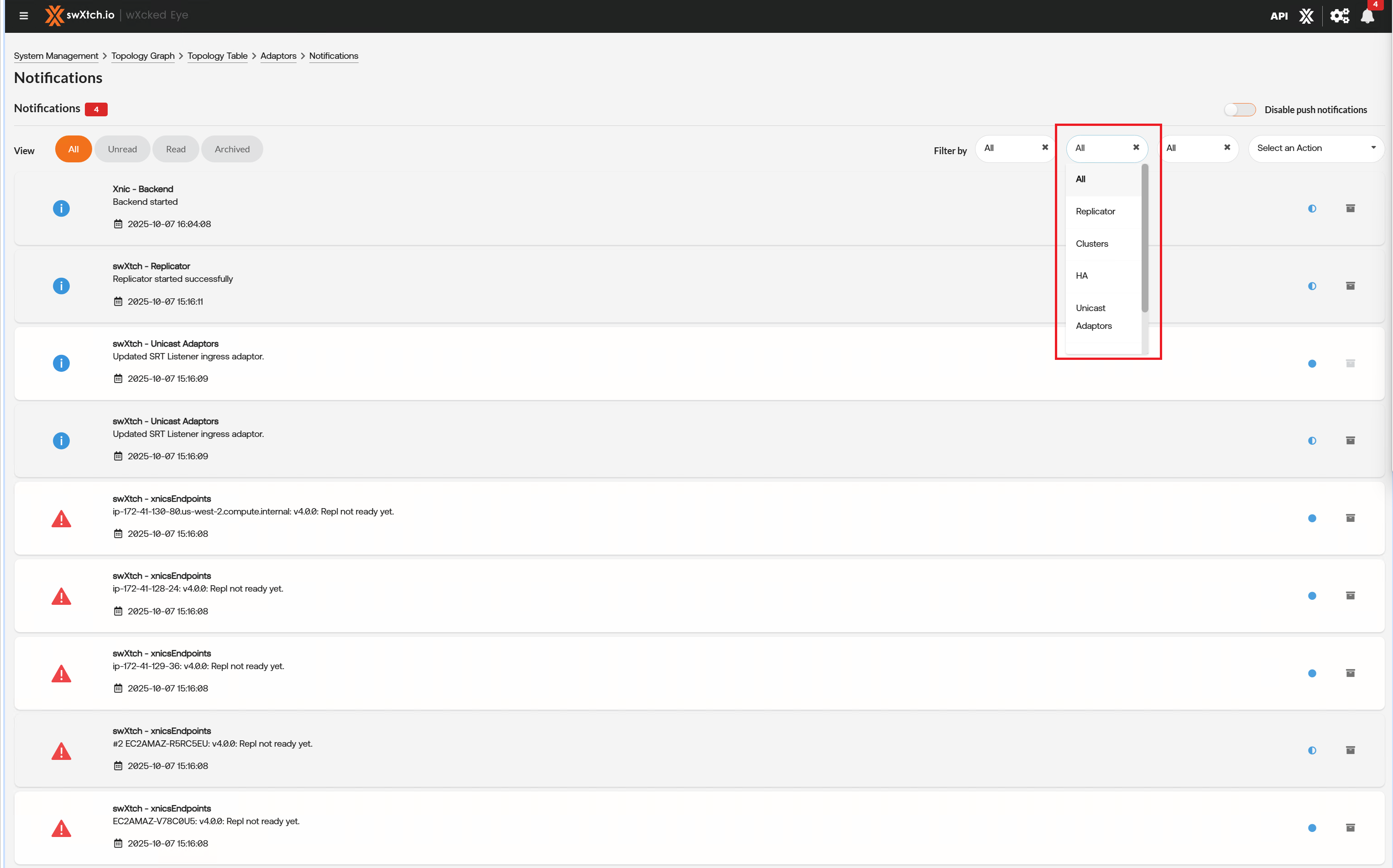The image size is (1393, 868).
Task: Choose Replicator in the filter dropdown list
Action: pyautogui.click(x=1095, y=211)
